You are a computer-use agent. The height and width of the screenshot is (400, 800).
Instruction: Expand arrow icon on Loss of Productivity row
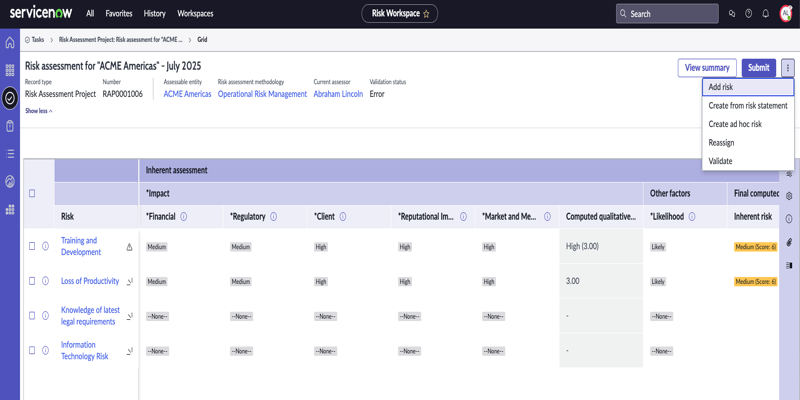130,281
